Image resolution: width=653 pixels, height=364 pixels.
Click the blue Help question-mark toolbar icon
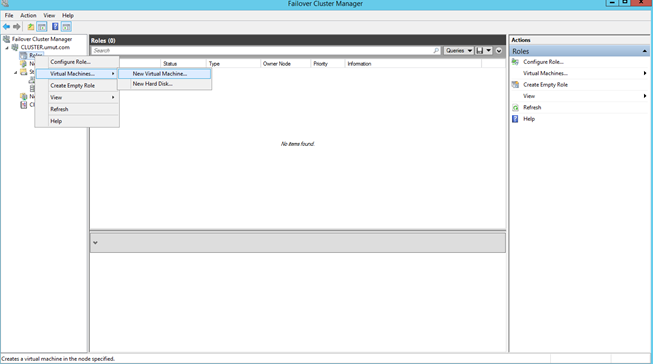[55, 27]
